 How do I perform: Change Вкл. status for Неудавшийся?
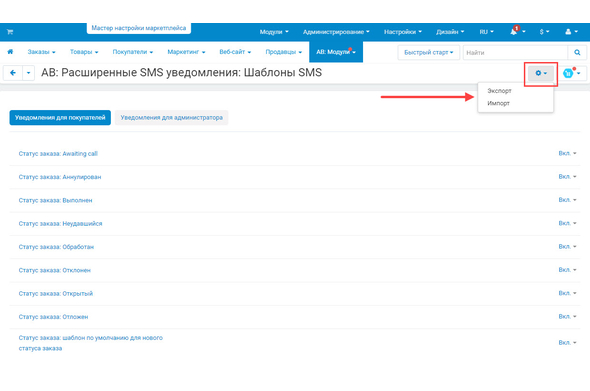pyautogui.click(x=567, y=223)
